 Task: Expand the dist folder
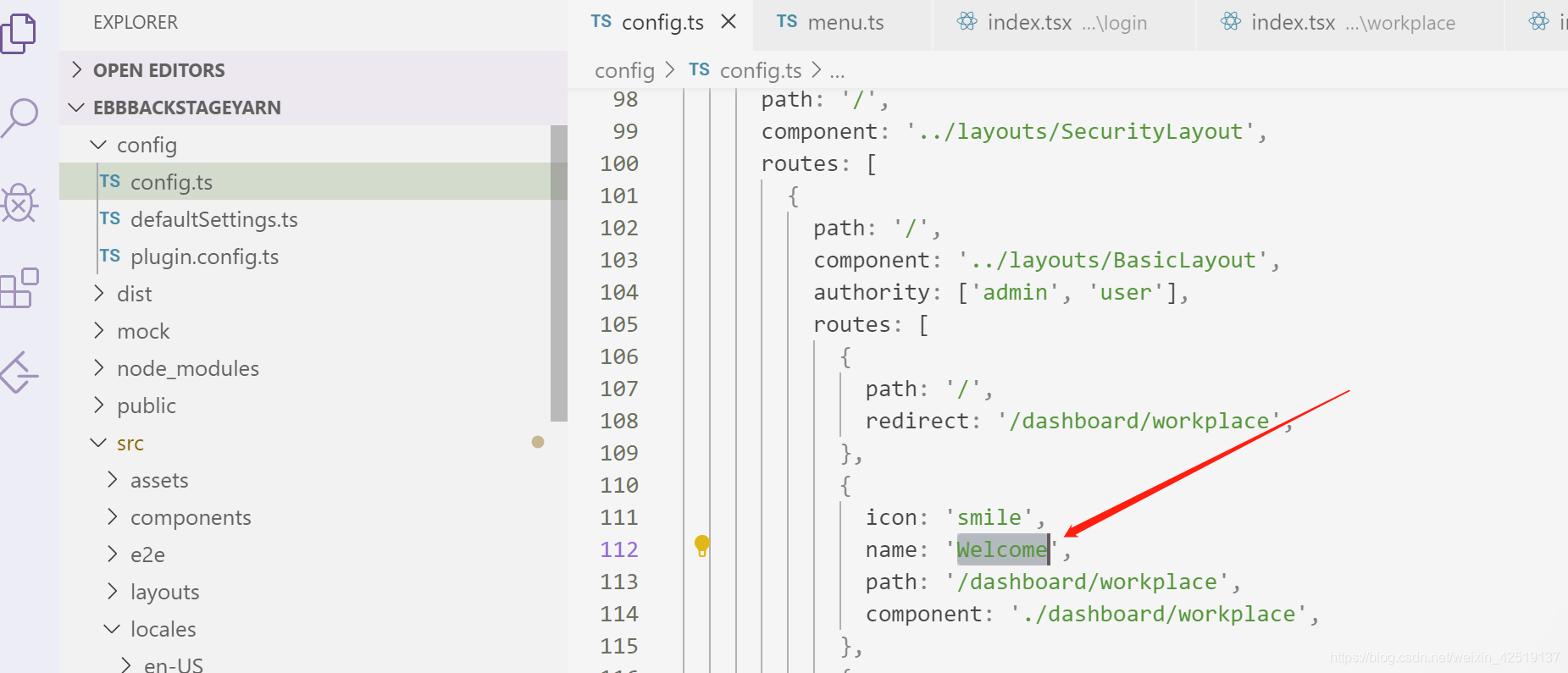click(98, 294)
